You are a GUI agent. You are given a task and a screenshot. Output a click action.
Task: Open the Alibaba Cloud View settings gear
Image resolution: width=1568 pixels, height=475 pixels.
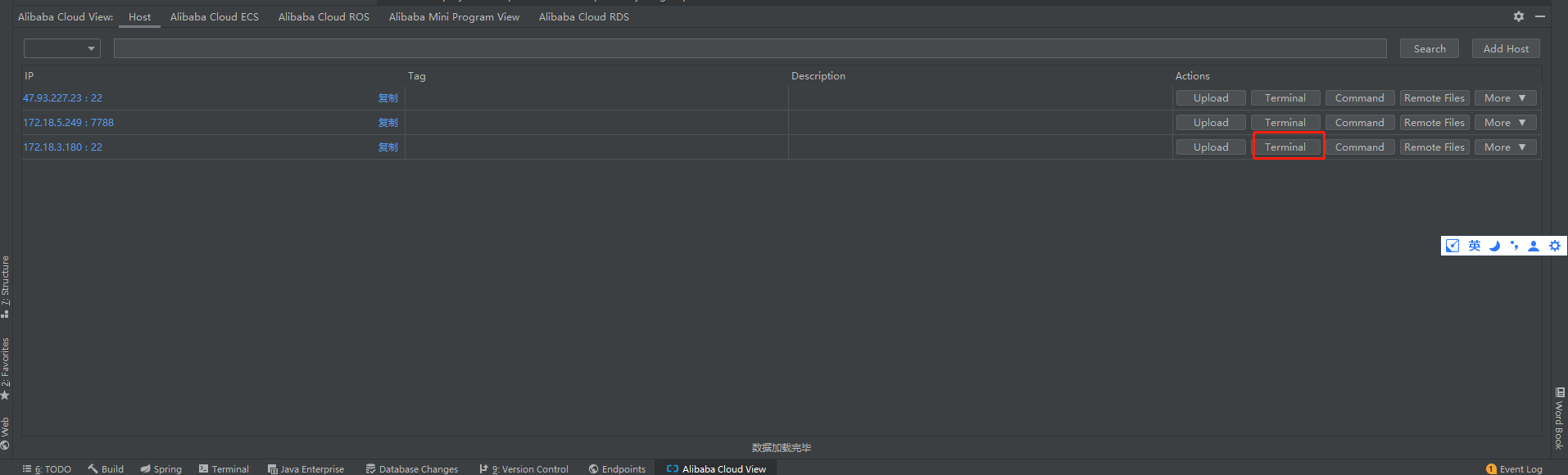tap(1519, 16)
